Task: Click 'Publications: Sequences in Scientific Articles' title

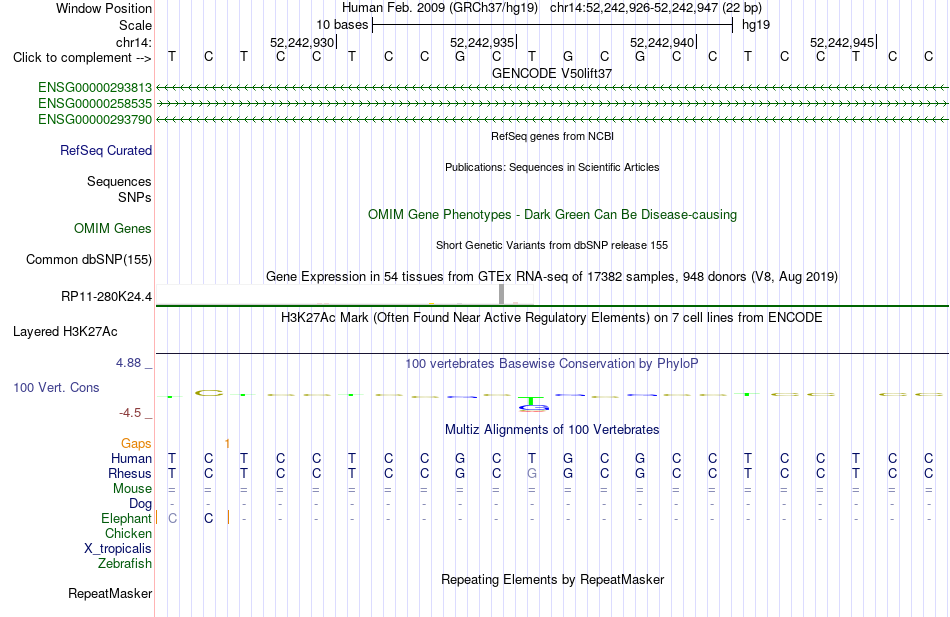Action: tap(552, 167)
